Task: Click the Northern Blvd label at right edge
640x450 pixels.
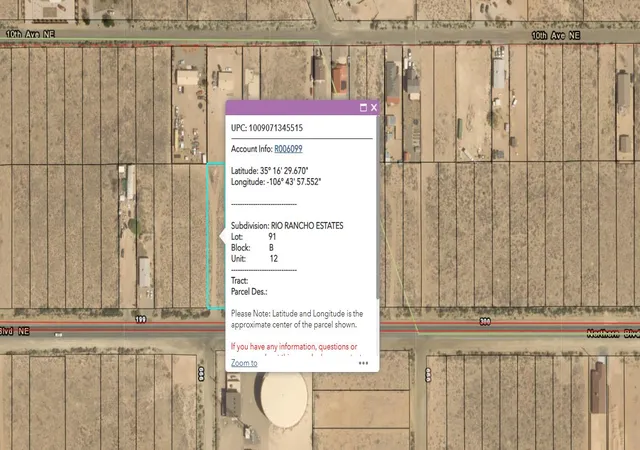Action: click(613, 334)
